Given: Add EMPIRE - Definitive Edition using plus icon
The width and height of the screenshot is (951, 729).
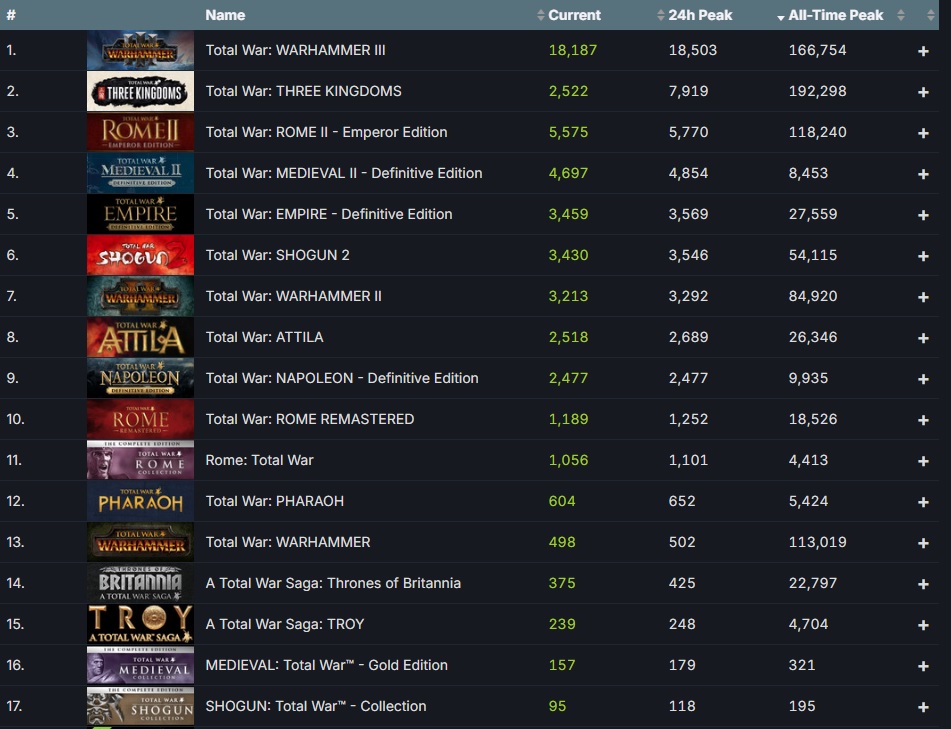Looking at the screenshot, I should tap(923, 215).
